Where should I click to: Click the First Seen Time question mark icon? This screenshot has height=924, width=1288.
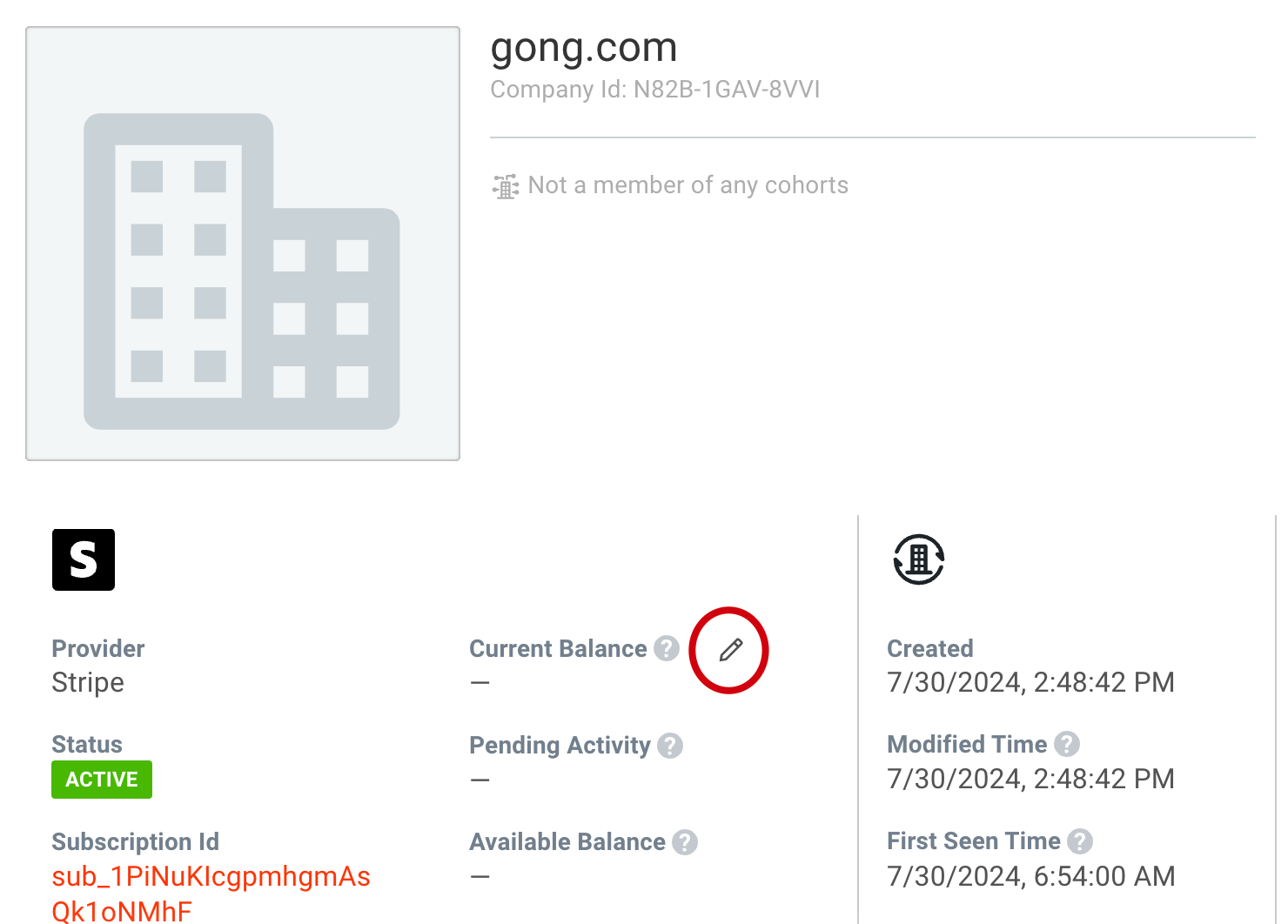click(1082, 841)
